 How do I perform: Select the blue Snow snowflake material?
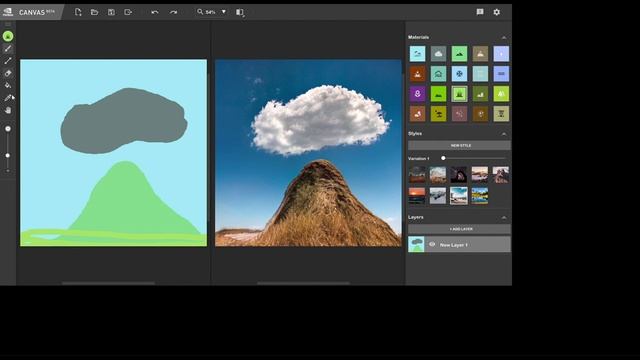pos(459,74)
